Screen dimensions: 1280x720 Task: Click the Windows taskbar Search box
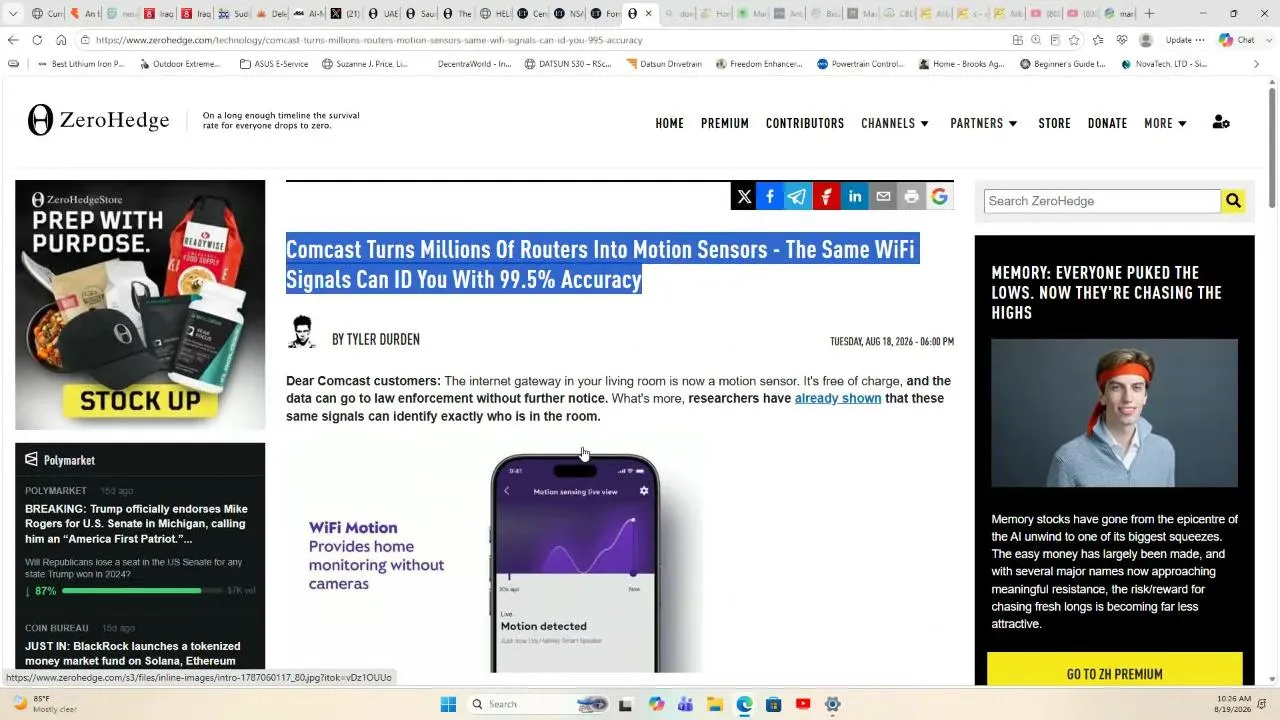coord(538,704)
